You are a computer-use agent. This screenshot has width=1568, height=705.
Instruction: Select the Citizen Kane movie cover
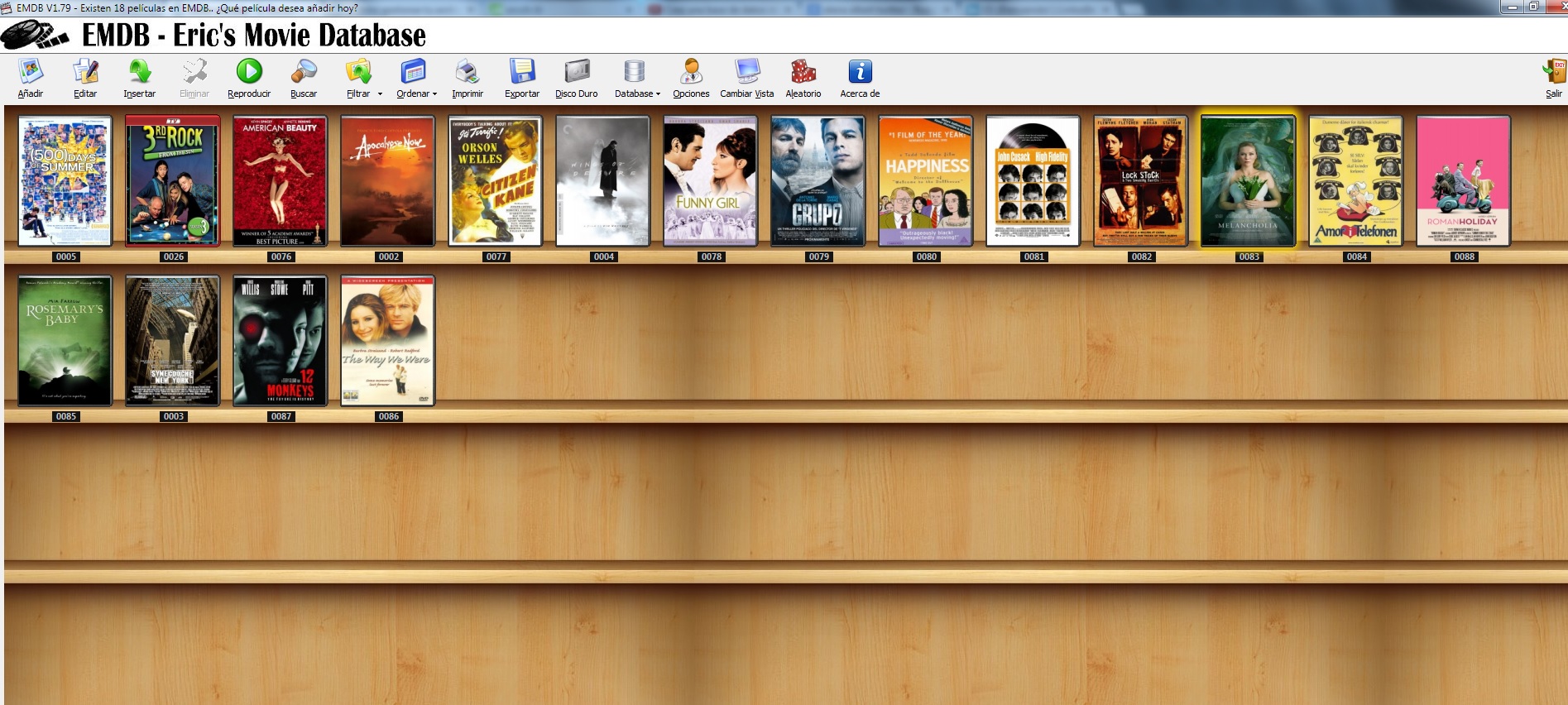[496, 180]
